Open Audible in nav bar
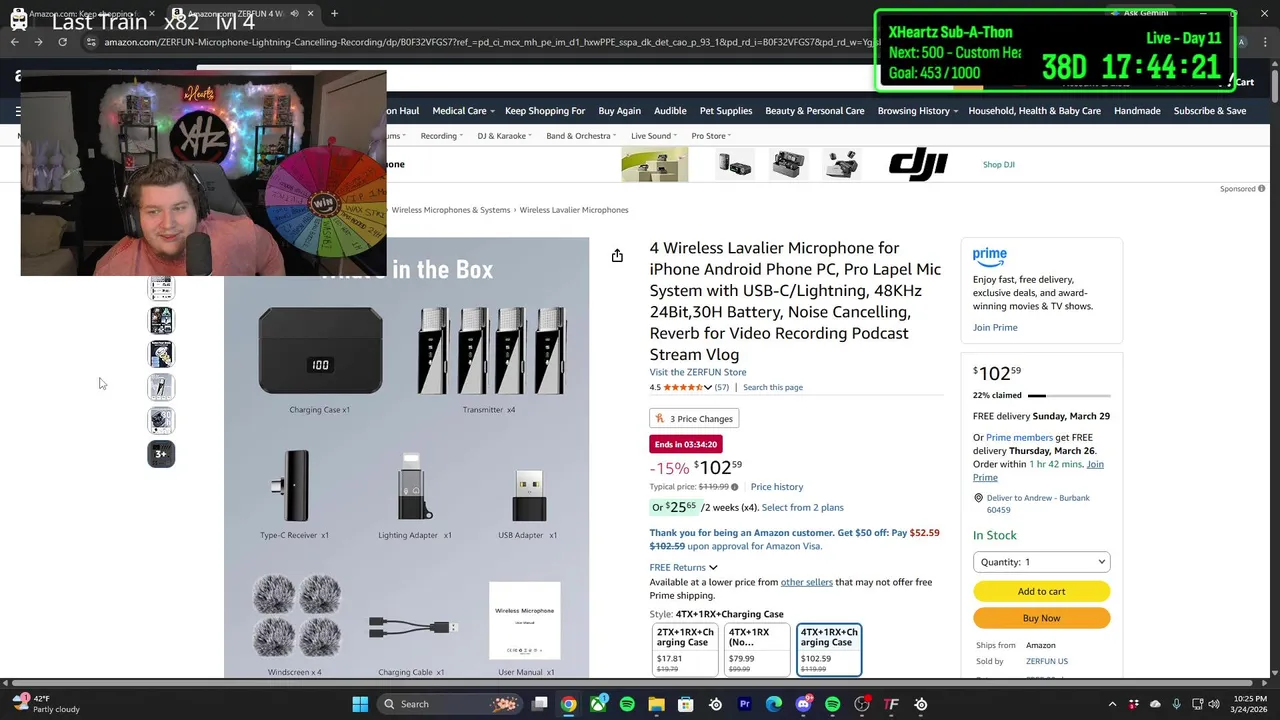The image size is (1280, 720). coord(670,111)
